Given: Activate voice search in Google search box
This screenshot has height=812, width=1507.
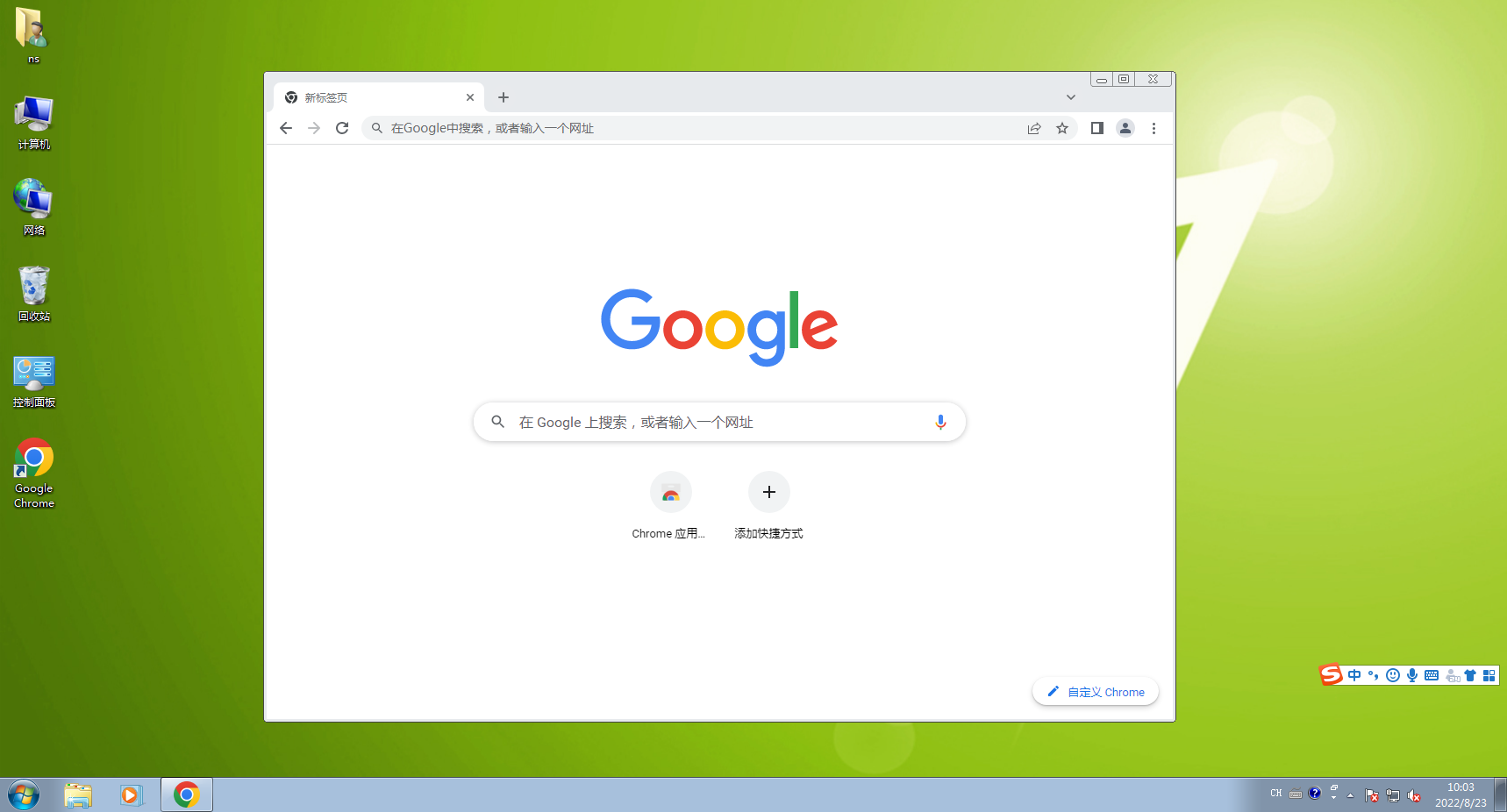Looking at the screenshot, I should 940,422.
